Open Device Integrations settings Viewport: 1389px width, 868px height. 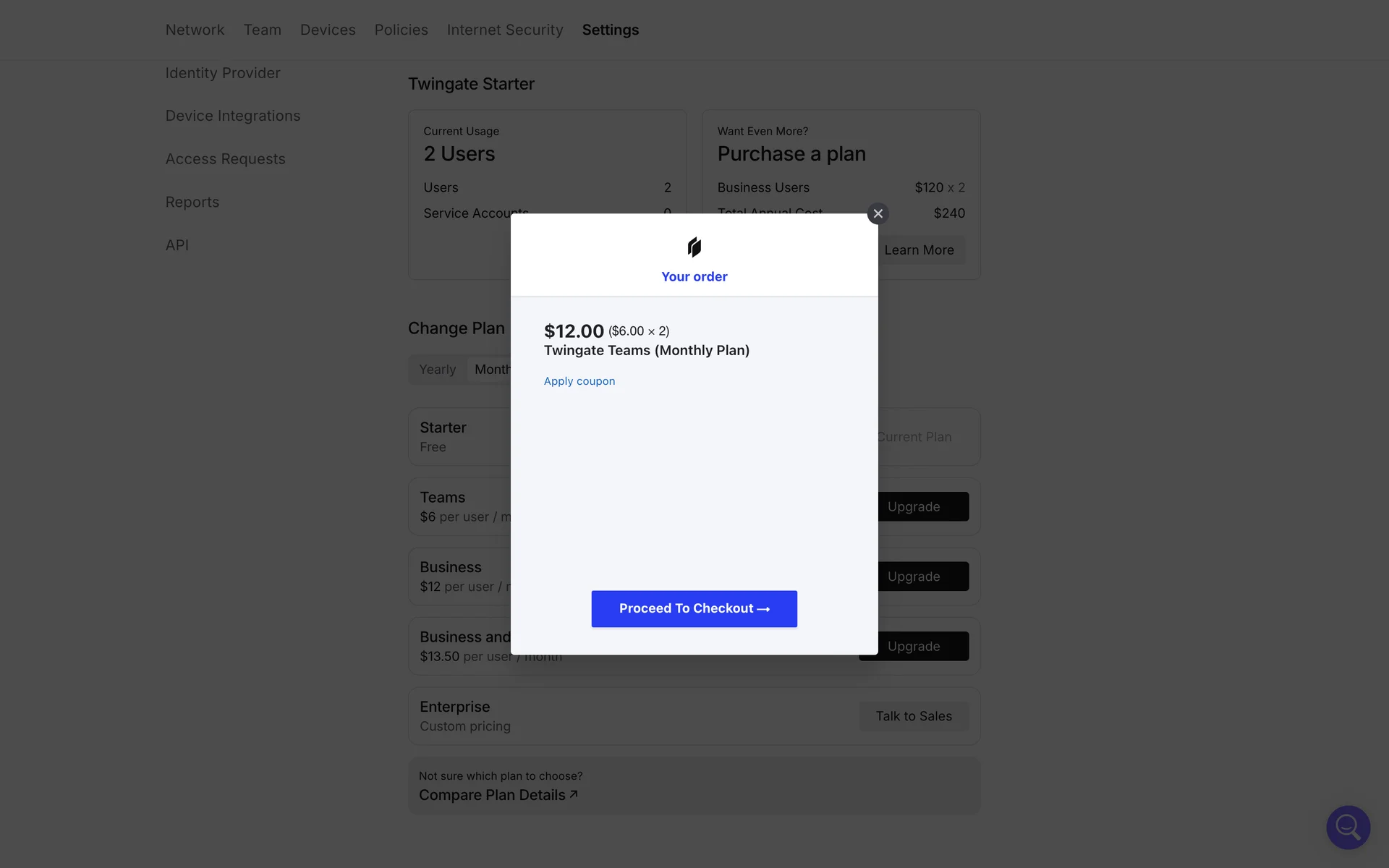point(232,116)
